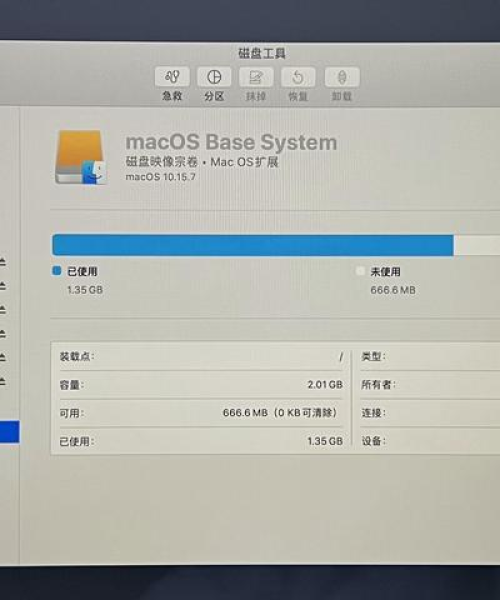Click the 可用 666.6 MB row
500x600 pixels.
[x=201, y=413]
